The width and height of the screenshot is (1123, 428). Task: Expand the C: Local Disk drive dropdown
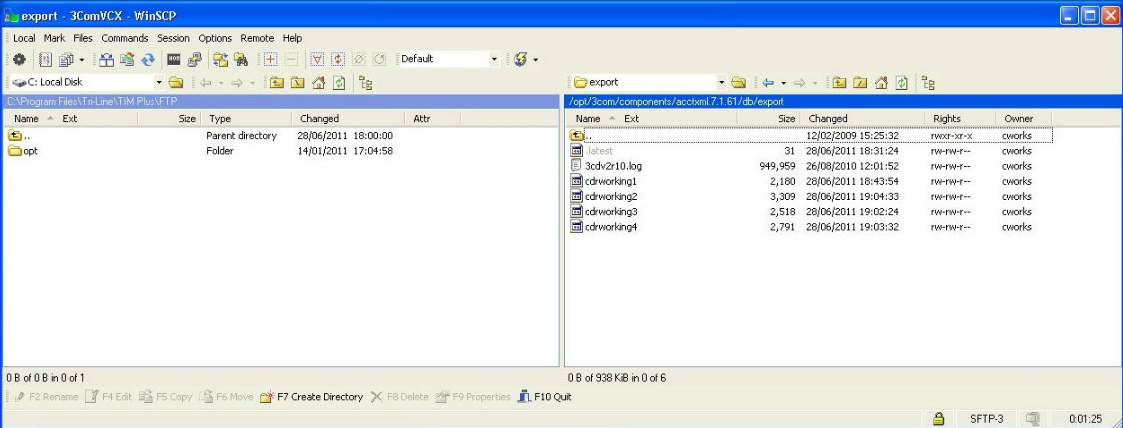[157, 82]
